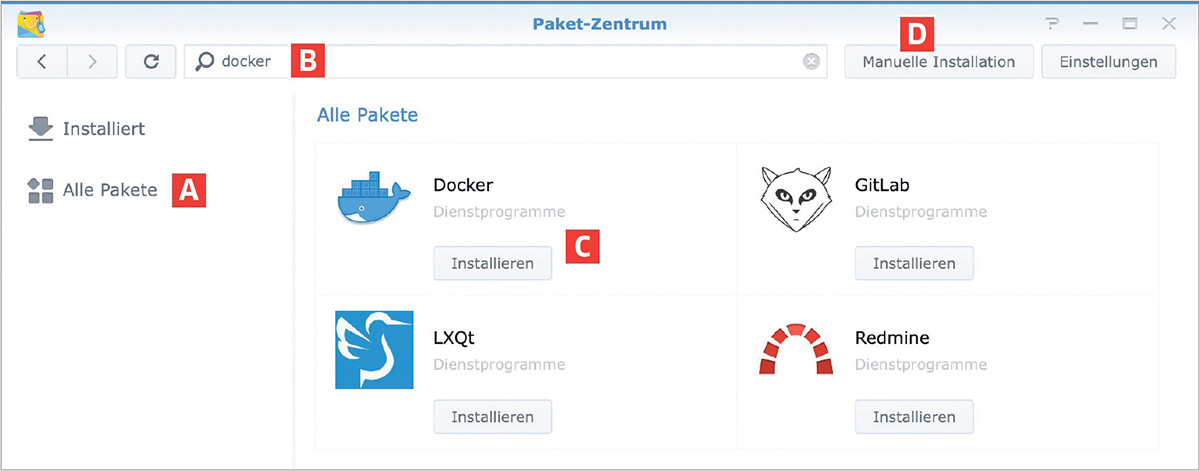Click the back navigation arrow

[42, 62]
